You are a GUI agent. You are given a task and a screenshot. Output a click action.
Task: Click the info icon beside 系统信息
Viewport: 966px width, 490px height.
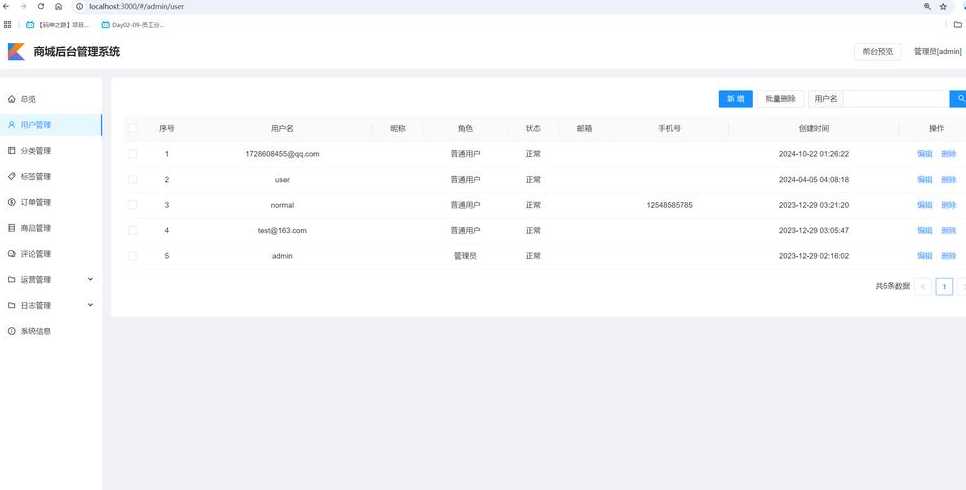coord(11,331)
